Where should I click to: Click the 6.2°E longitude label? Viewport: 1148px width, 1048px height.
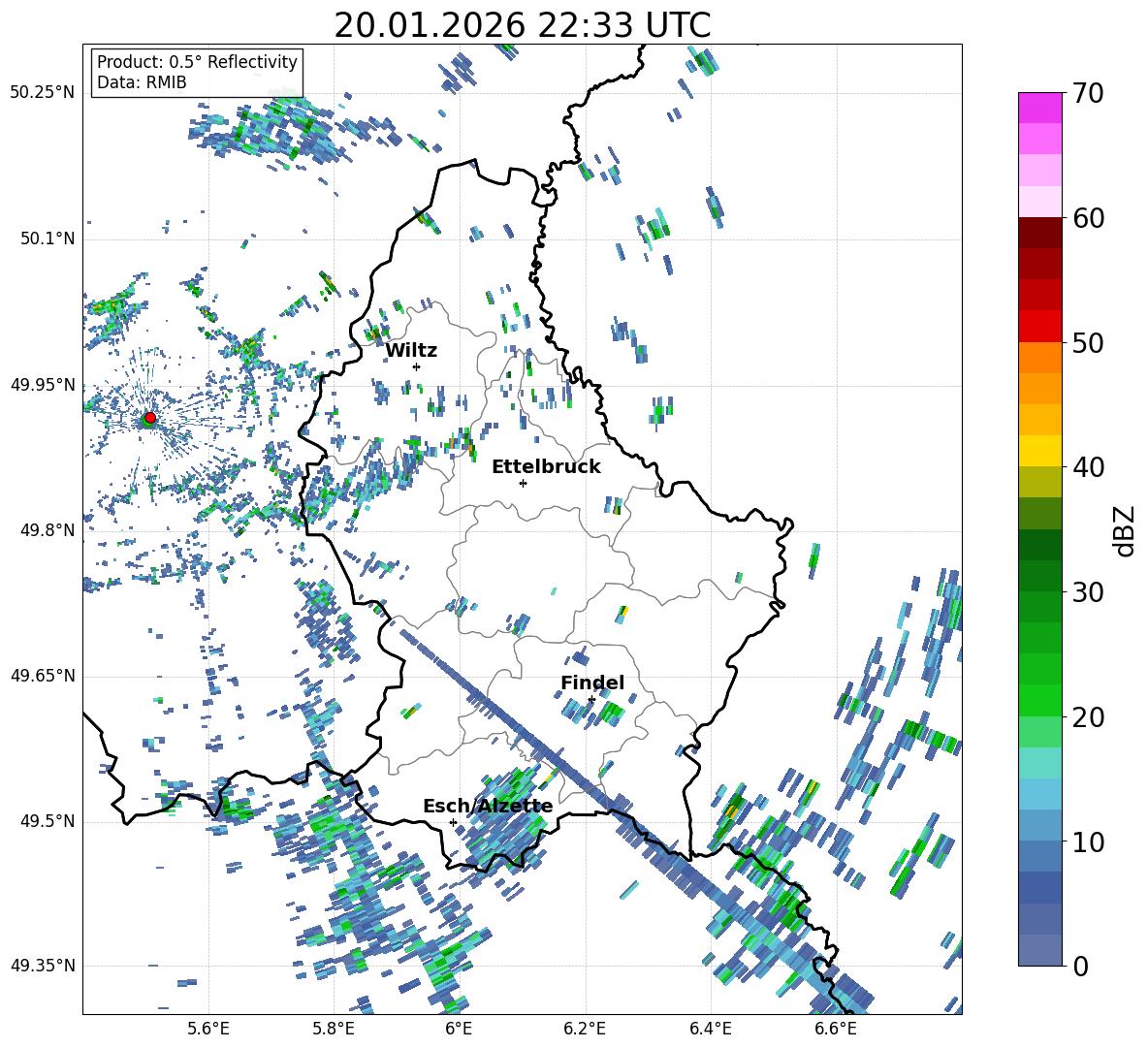(x=585, y=1030)
